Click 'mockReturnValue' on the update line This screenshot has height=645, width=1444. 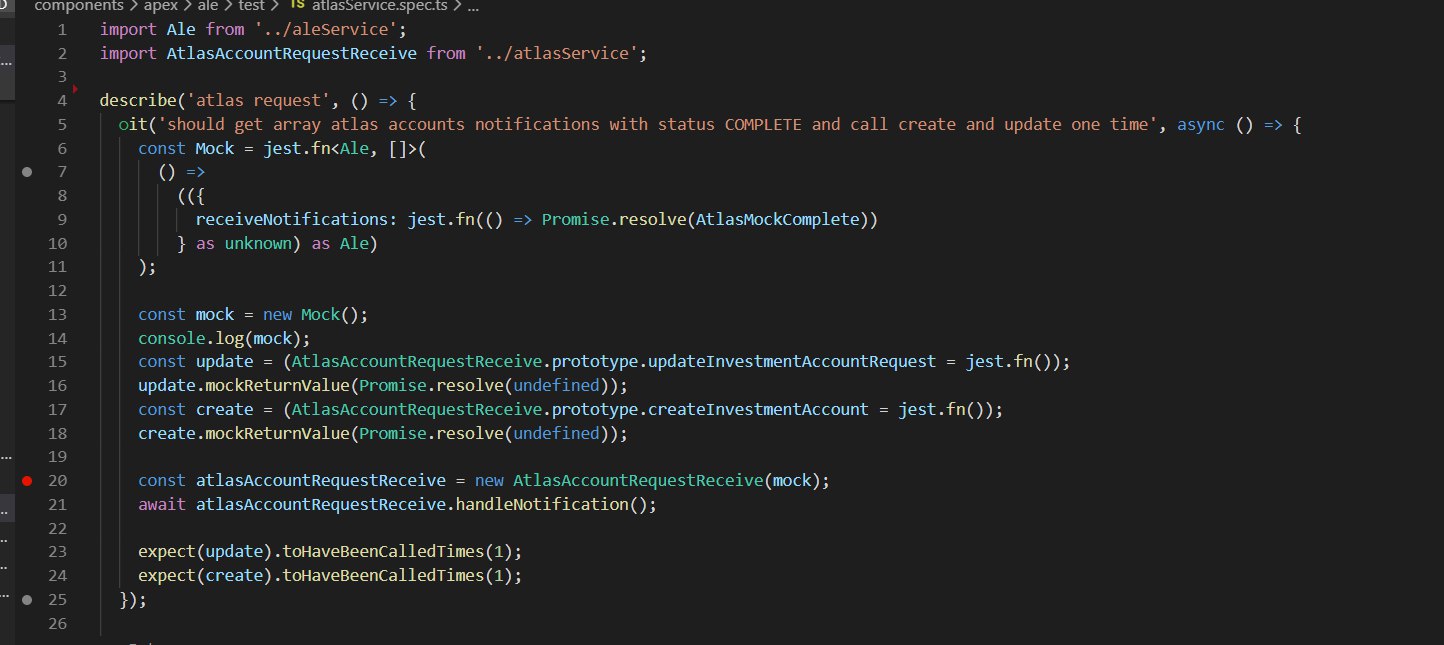coord(277,386)
